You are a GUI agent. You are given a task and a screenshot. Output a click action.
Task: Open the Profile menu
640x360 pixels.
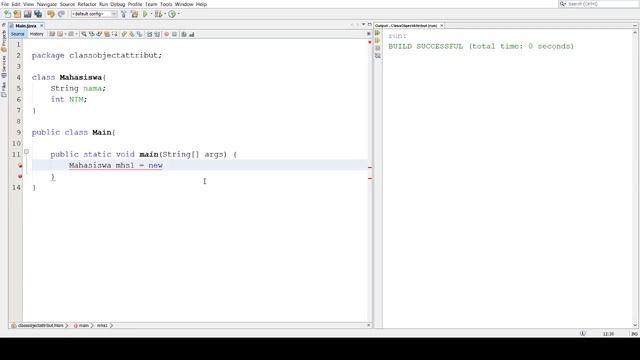pyautogui.click(x=135, y=4)
